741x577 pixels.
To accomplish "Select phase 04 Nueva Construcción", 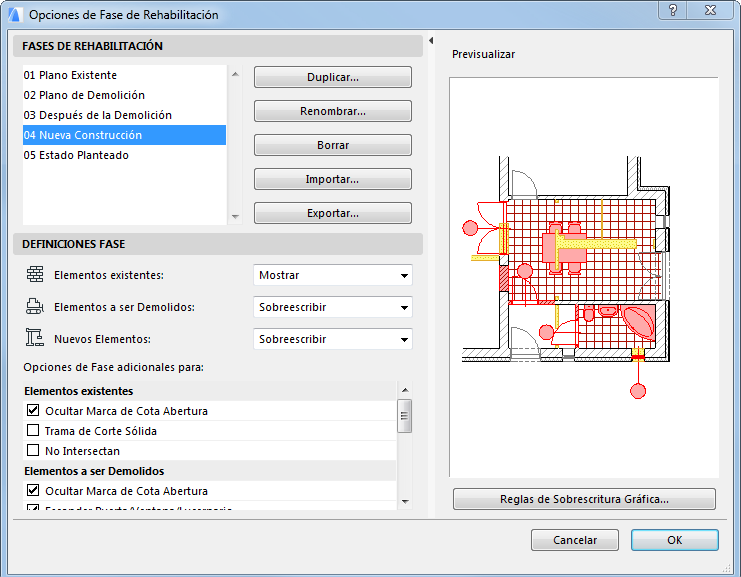I will tap(124, 135).
